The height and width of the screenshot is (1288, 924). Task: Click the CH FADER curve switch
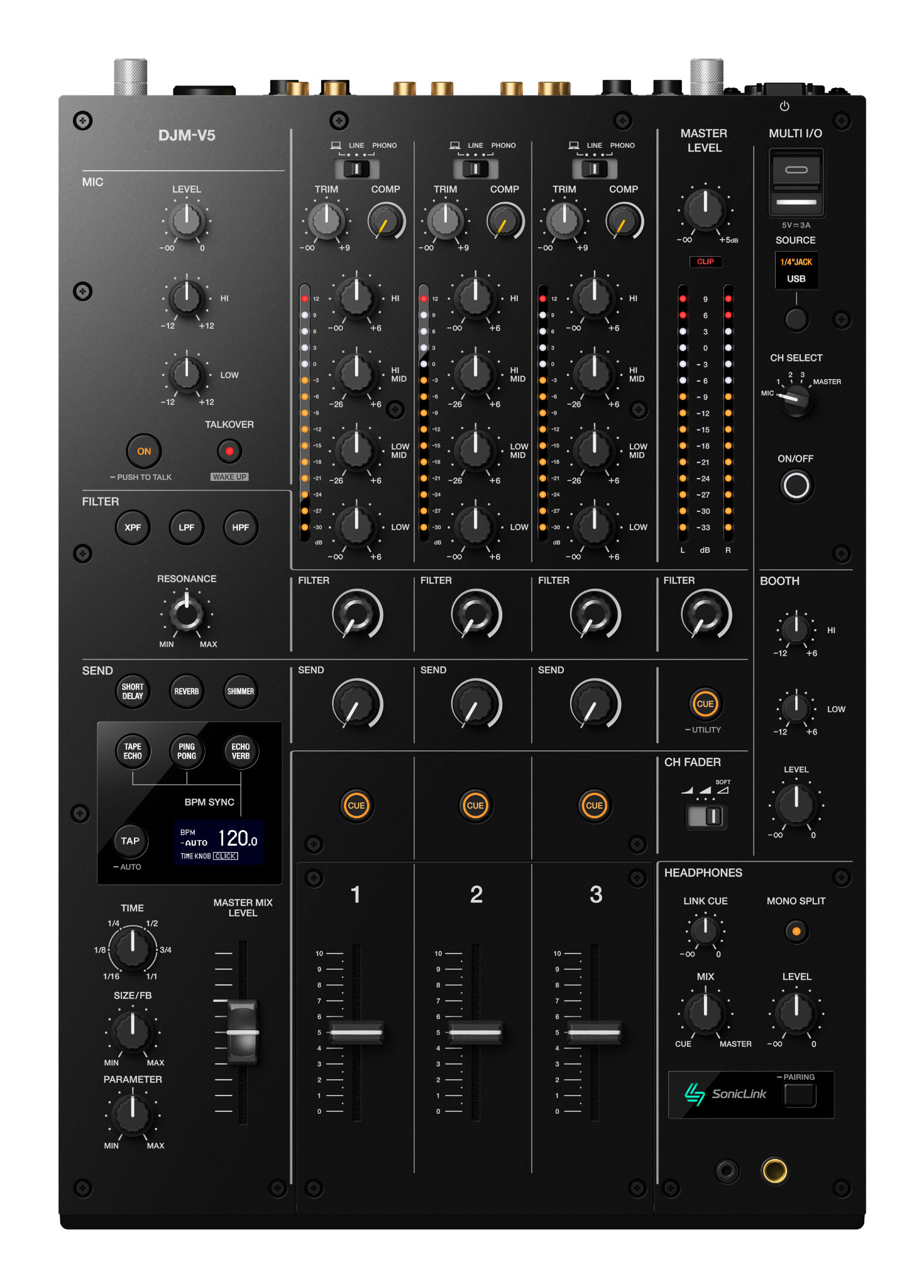(x=706, y=816)
